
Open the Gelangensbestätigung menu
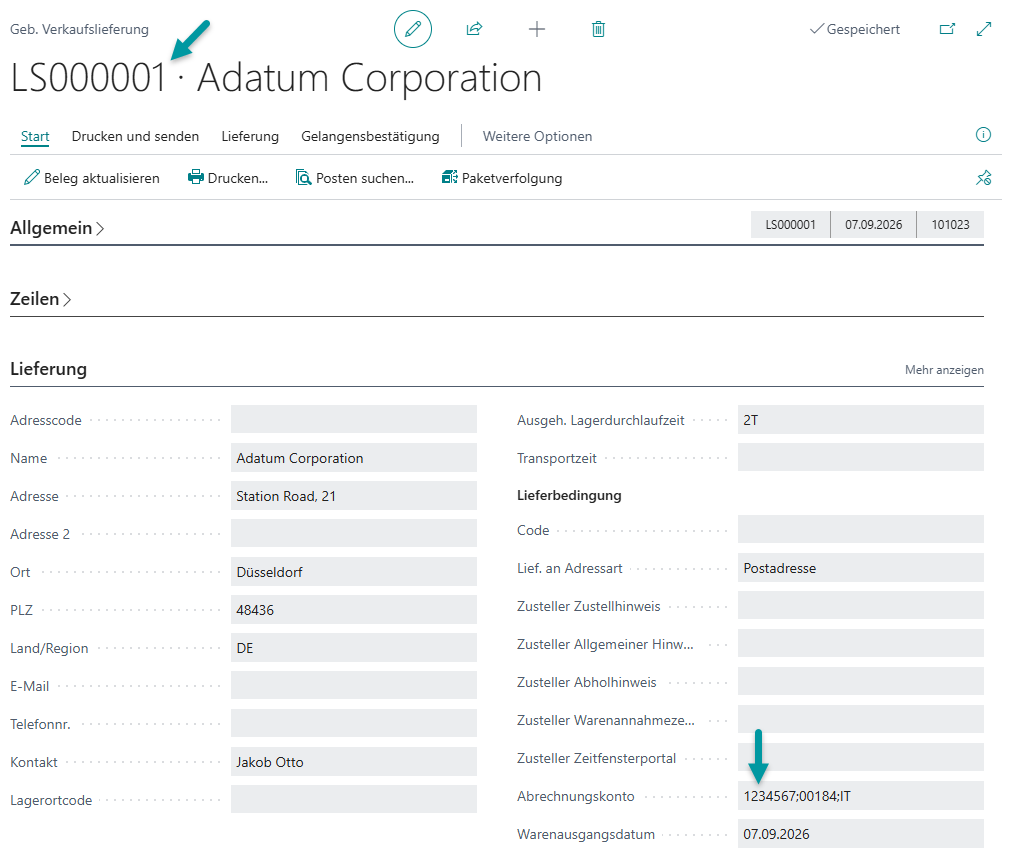pyautogui.click(x=370, y=136)
